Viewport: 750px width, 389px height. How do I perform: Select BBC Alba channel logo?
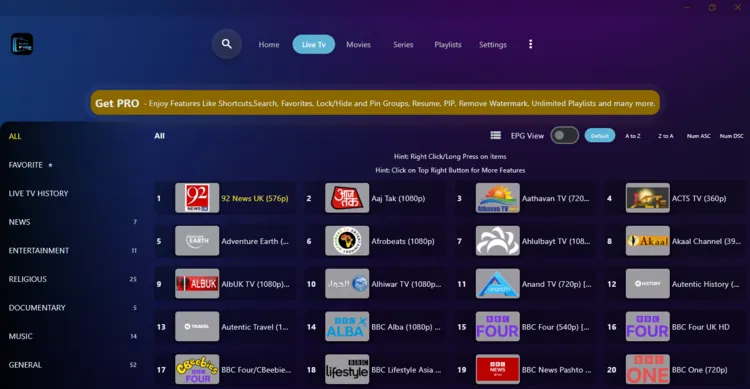coord(347,326)
